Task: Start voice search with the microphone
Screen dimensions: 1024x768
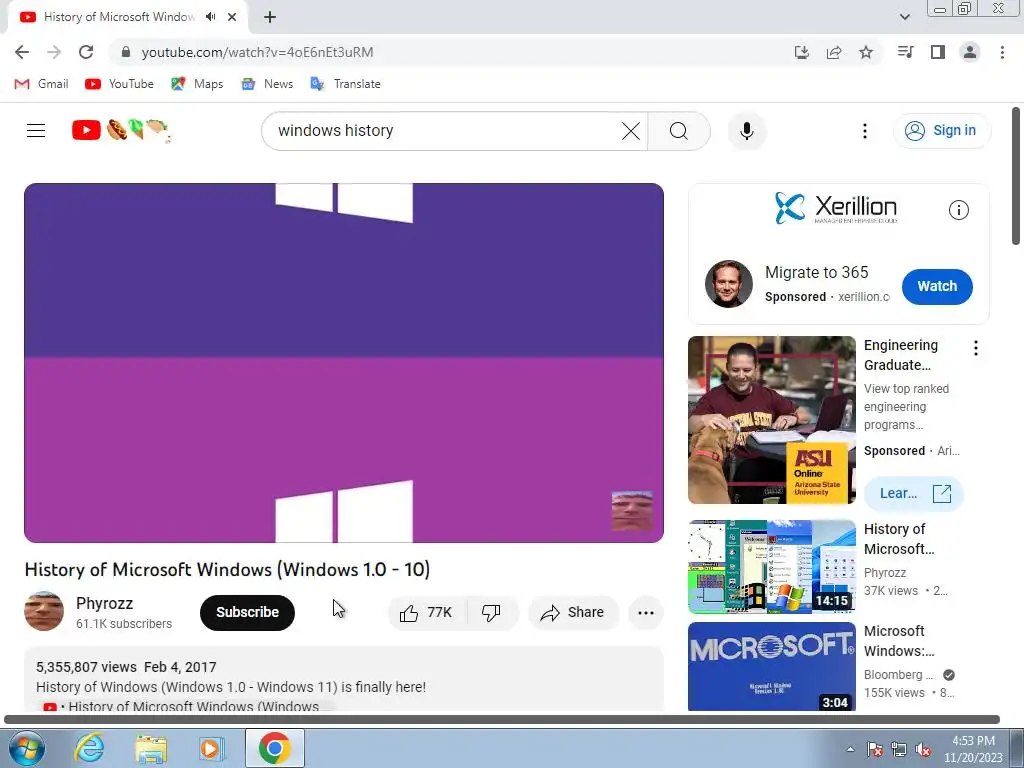Action: pos(746,131)
